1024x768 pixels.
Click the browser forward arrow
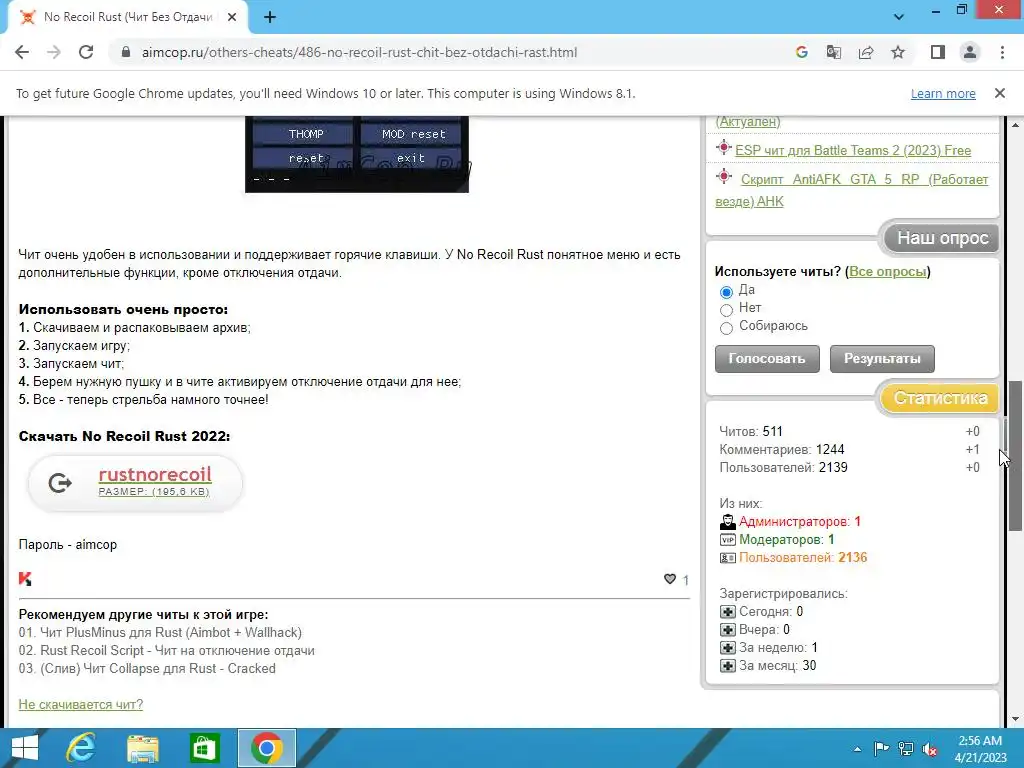[x=54, y=52]
